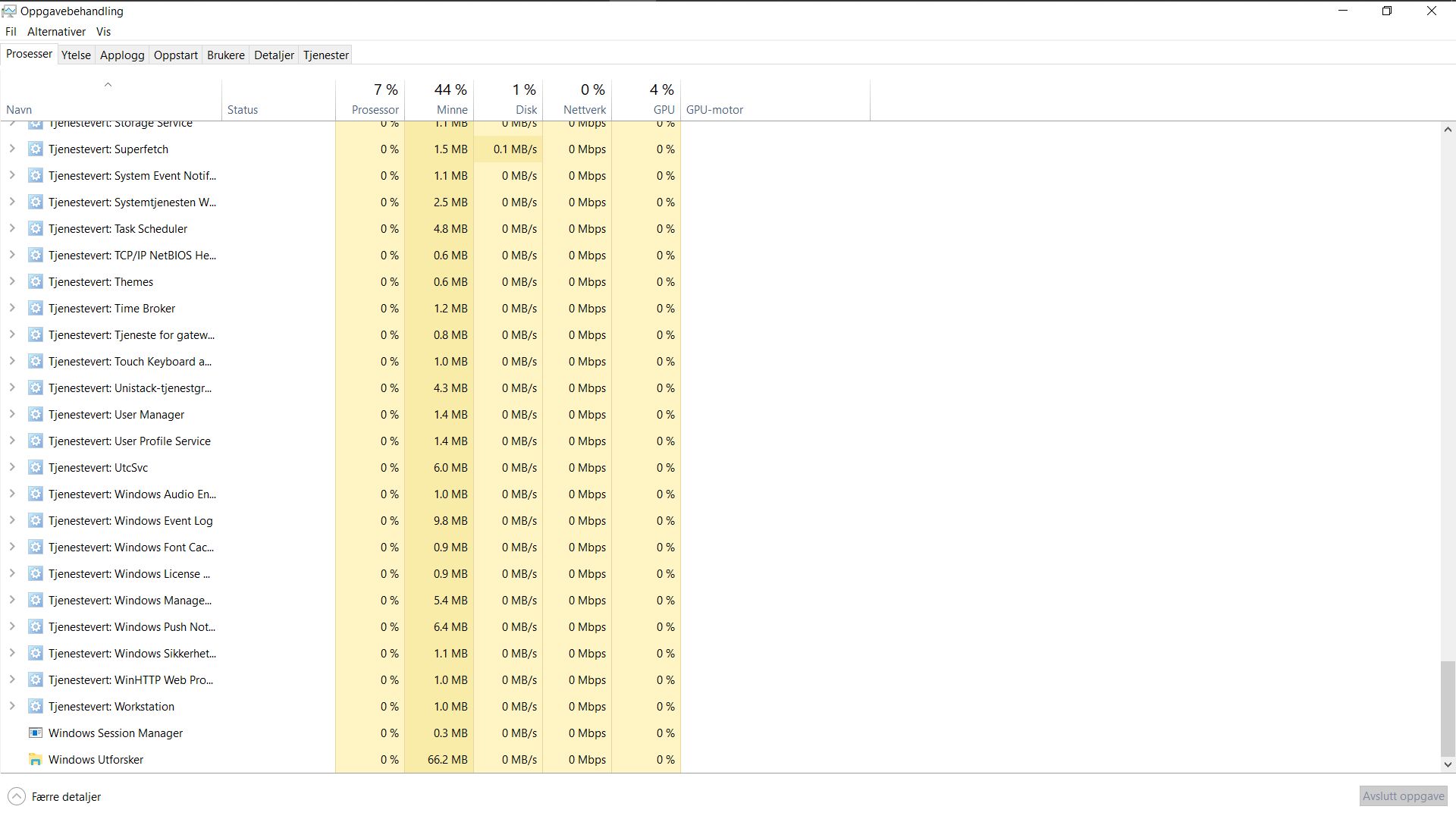Image resolution: width=1456 pixels, height=819 pixels.
Task: Switch to the Applogg tab
Action: pos(122,55)
